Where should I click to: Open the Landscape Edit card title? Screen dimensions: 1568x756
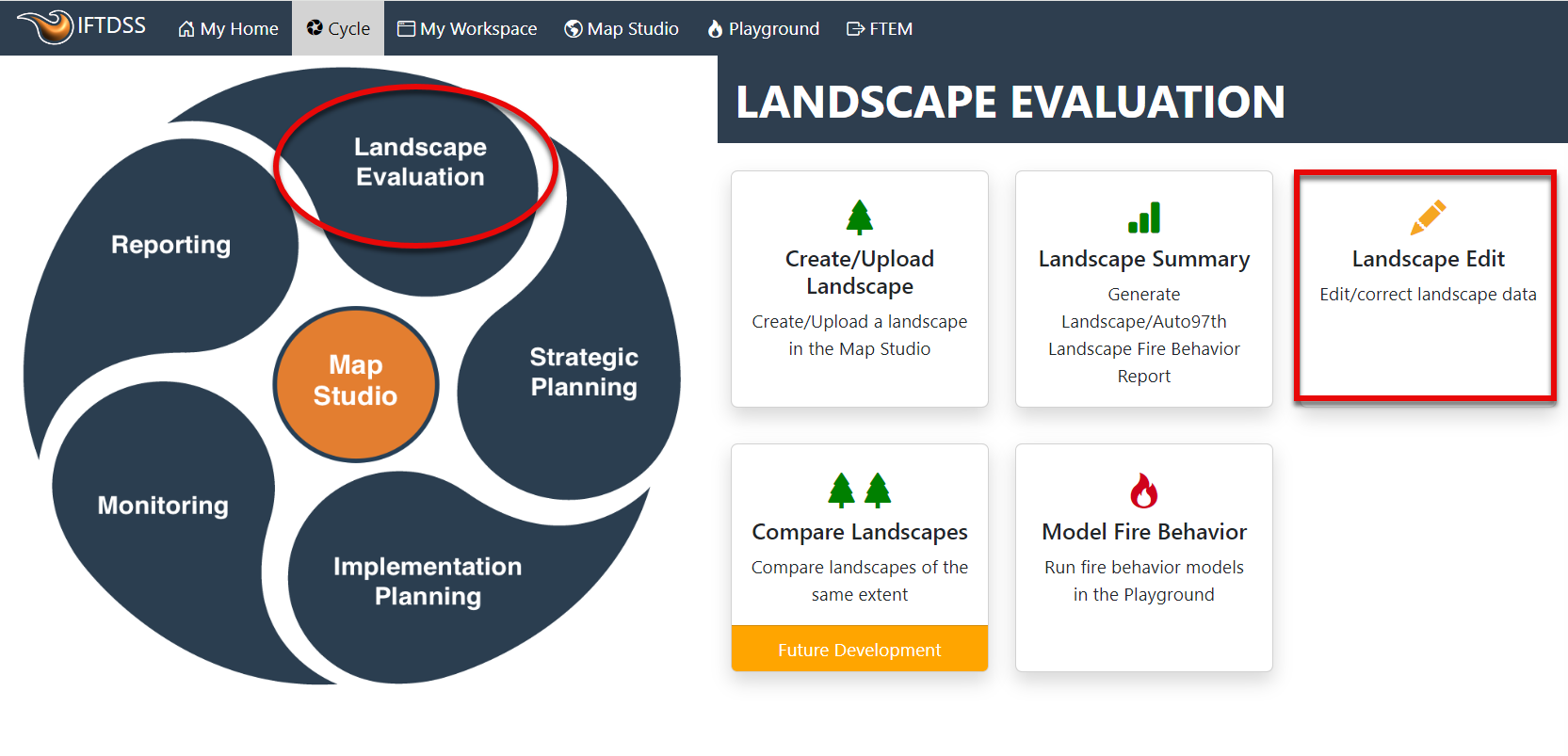1428,259
